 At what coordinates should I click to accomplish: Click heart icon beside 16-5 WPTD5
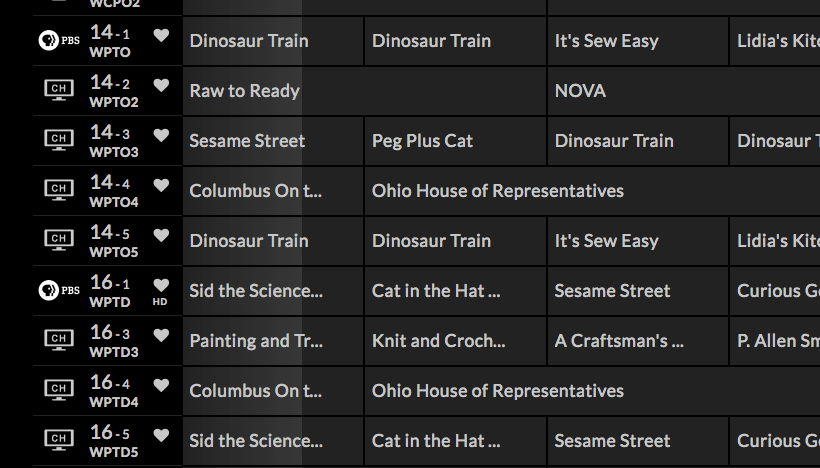(x=161, y=435)
